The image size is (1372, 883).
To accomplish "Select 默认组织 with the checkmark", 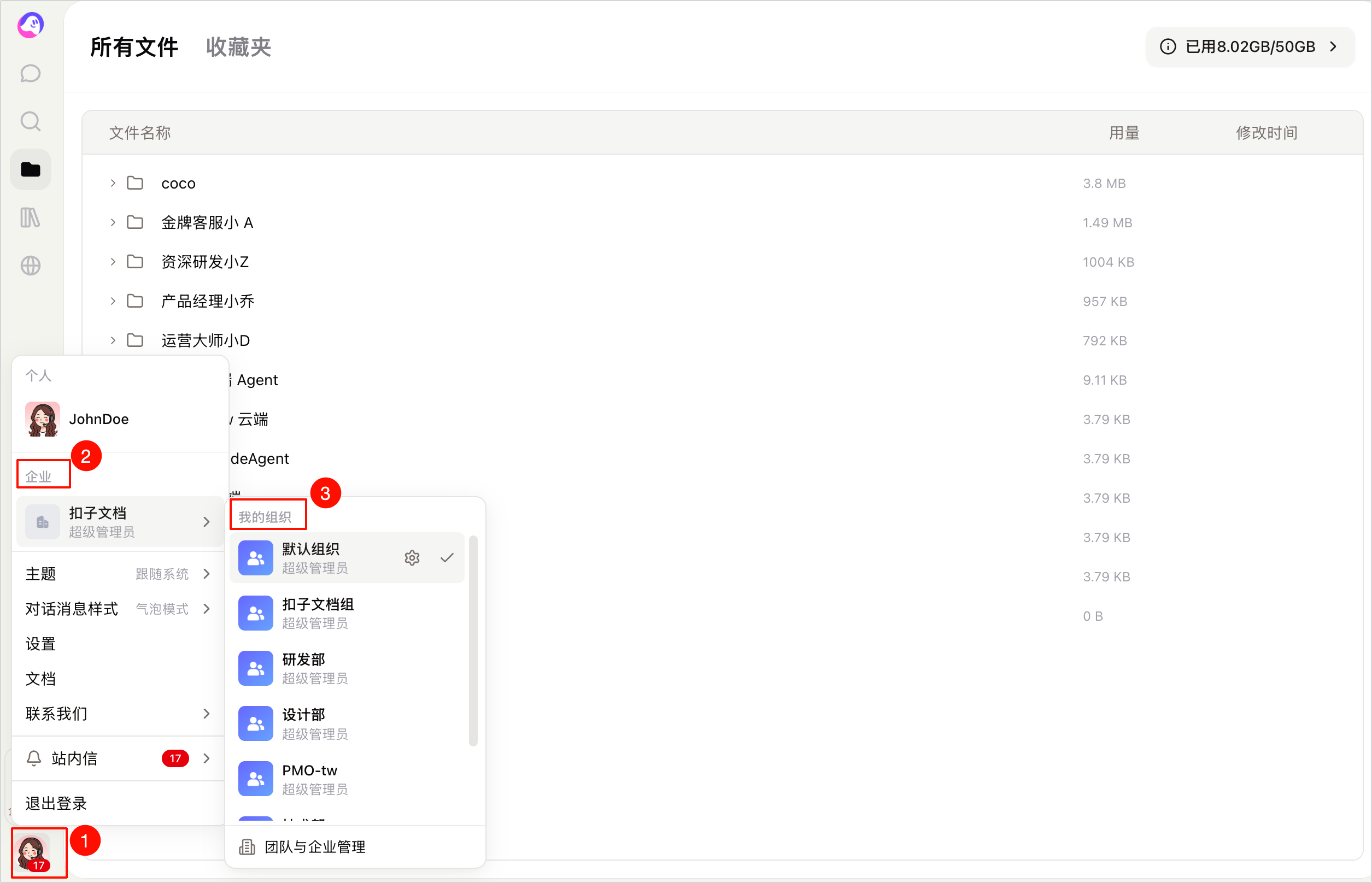I will (347, 558).
